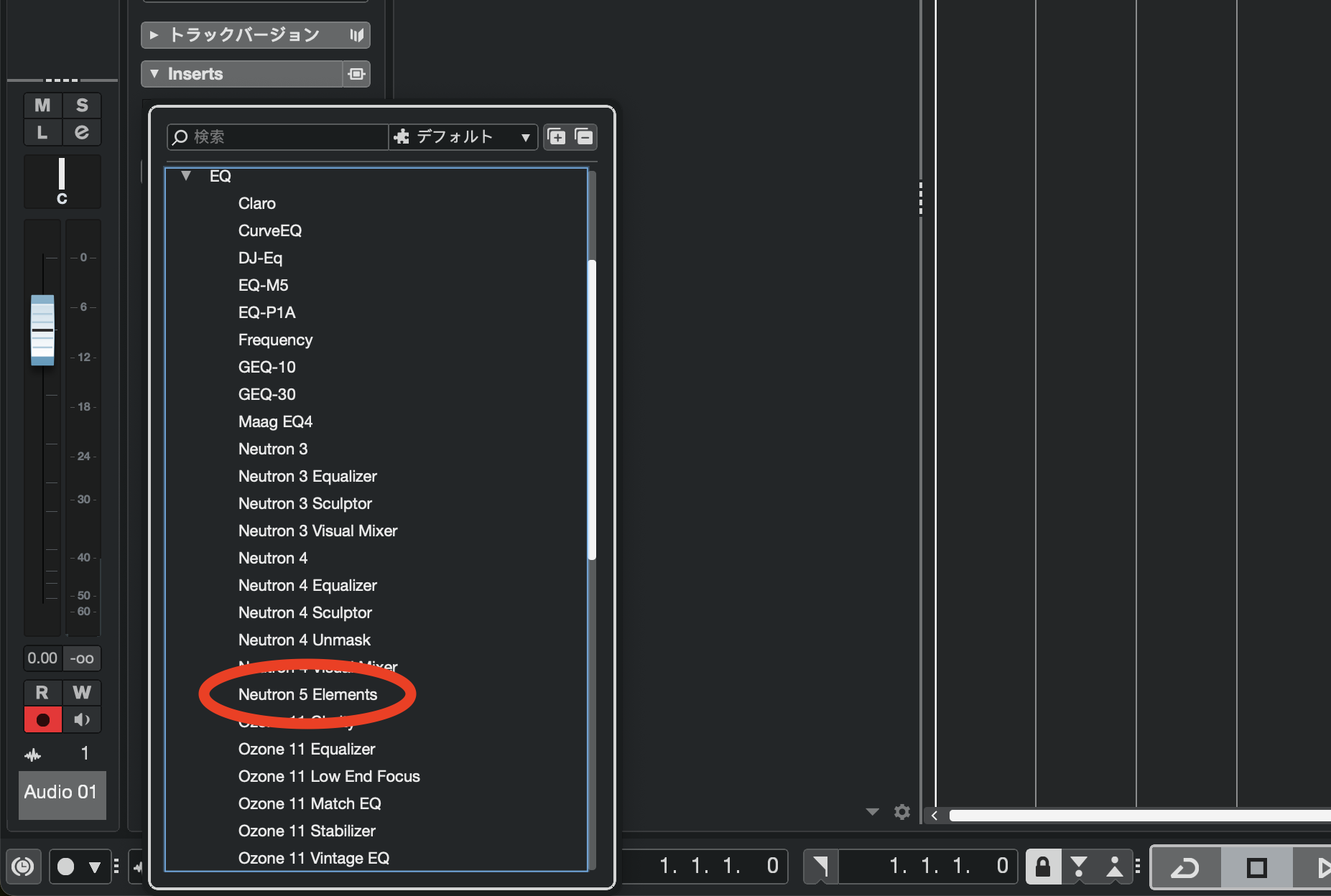
Task: Click the channel volume fader handle
Action: click(x=42, y=330)
